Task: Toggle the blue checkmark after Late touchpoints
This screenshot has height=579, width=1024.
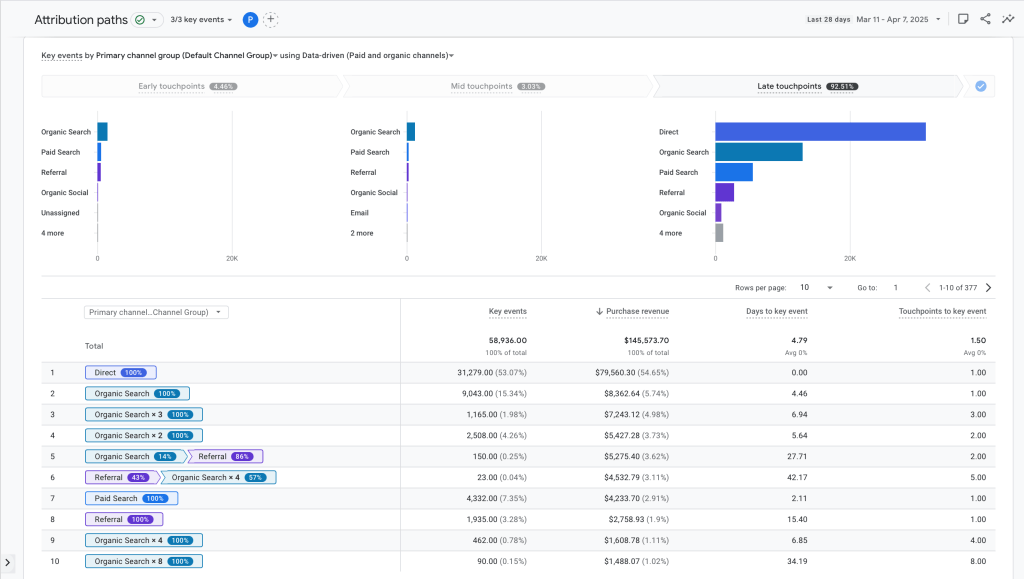Action: click(x=980, y=86)
